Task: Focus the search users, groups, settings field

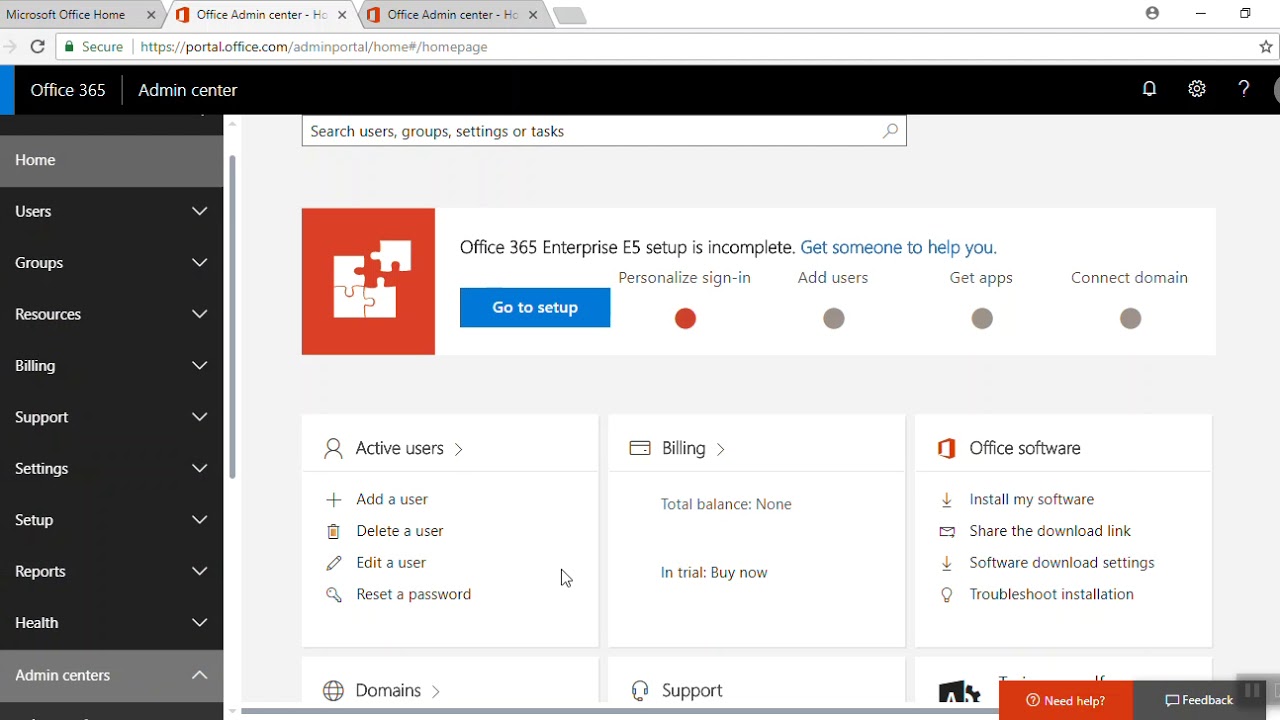Action: (x=604, y=131)
